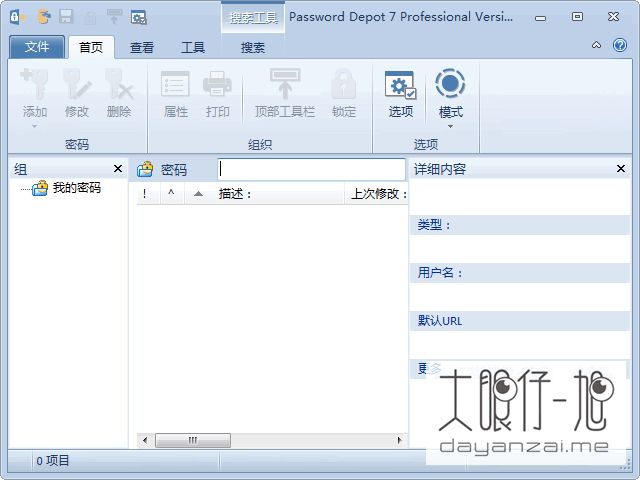Viewport: 640px width, 480px height.
Task: Click the ^ column header
Action: [x=171, y=194]
